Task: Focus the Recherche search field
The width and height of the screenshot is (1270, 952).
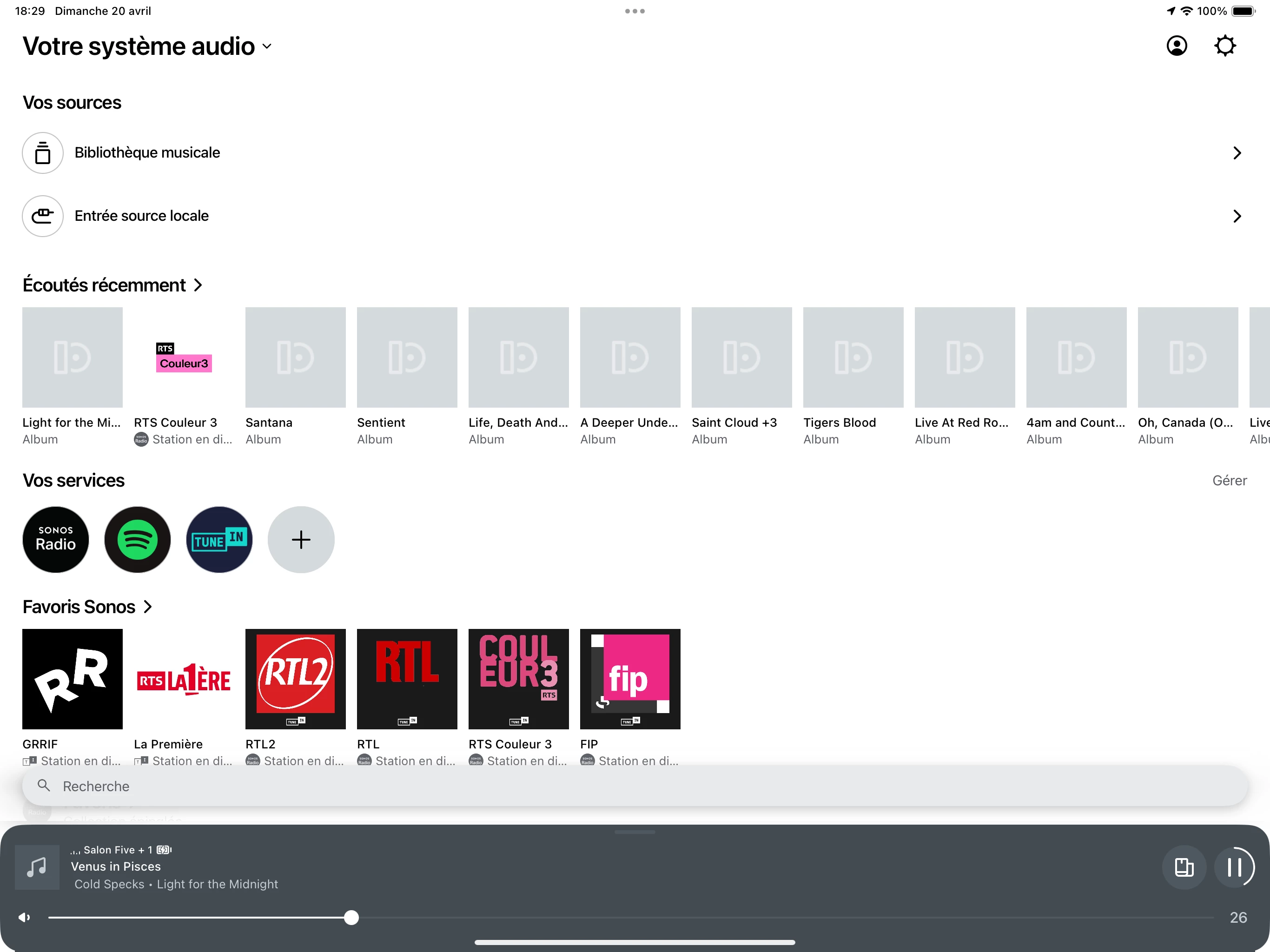Action: pyautogui.click(x=635, y=786)
